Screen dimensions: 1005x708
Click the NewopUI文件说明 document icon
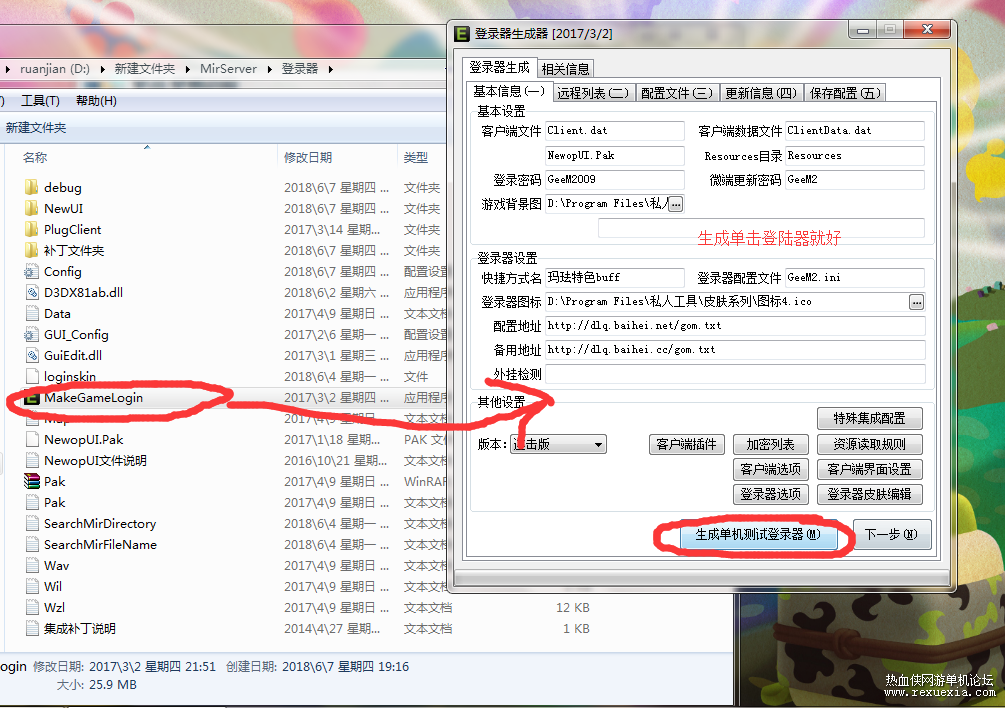click(31, 461)
